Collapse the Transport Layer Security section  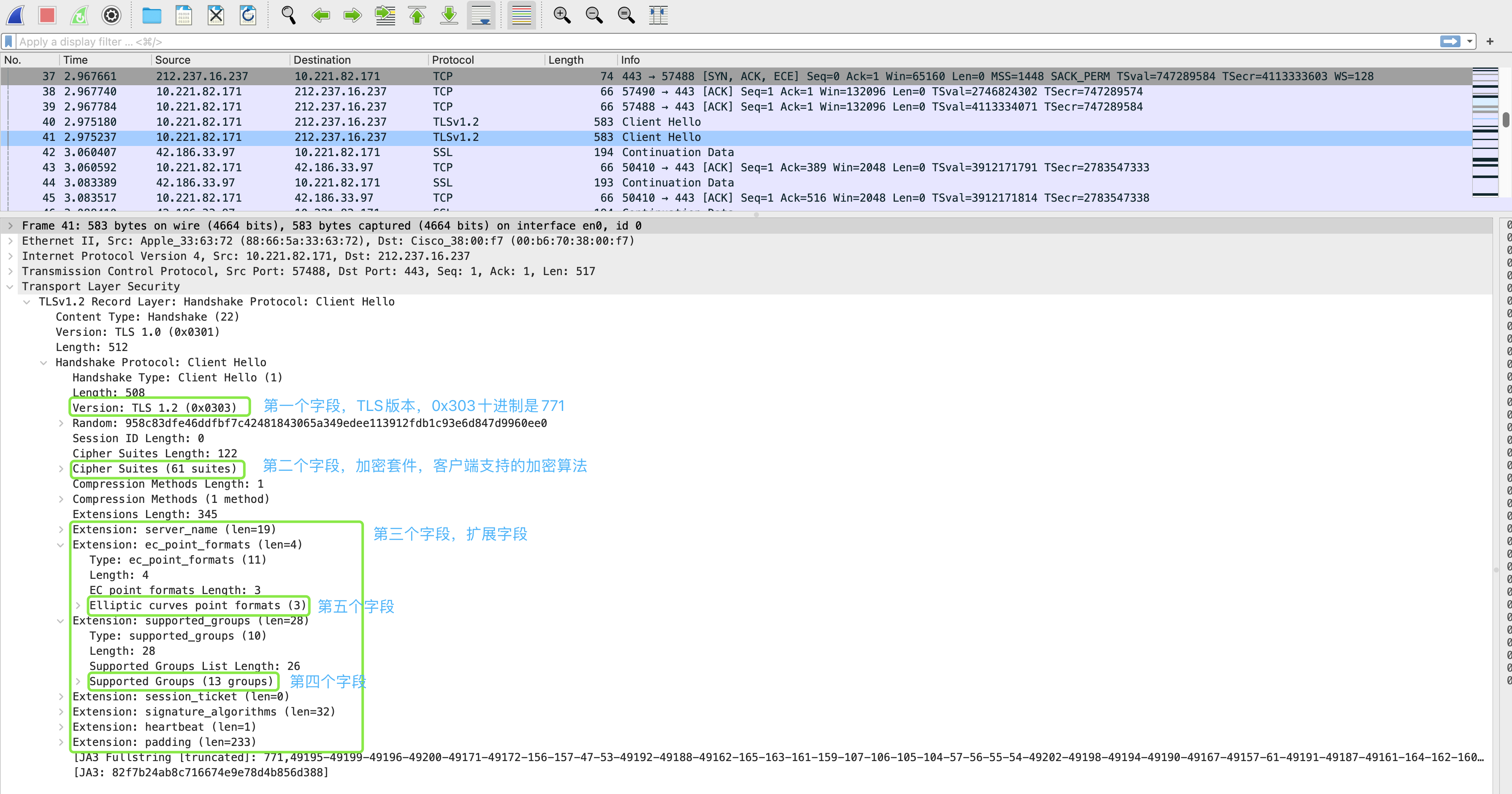click(10, 286)
